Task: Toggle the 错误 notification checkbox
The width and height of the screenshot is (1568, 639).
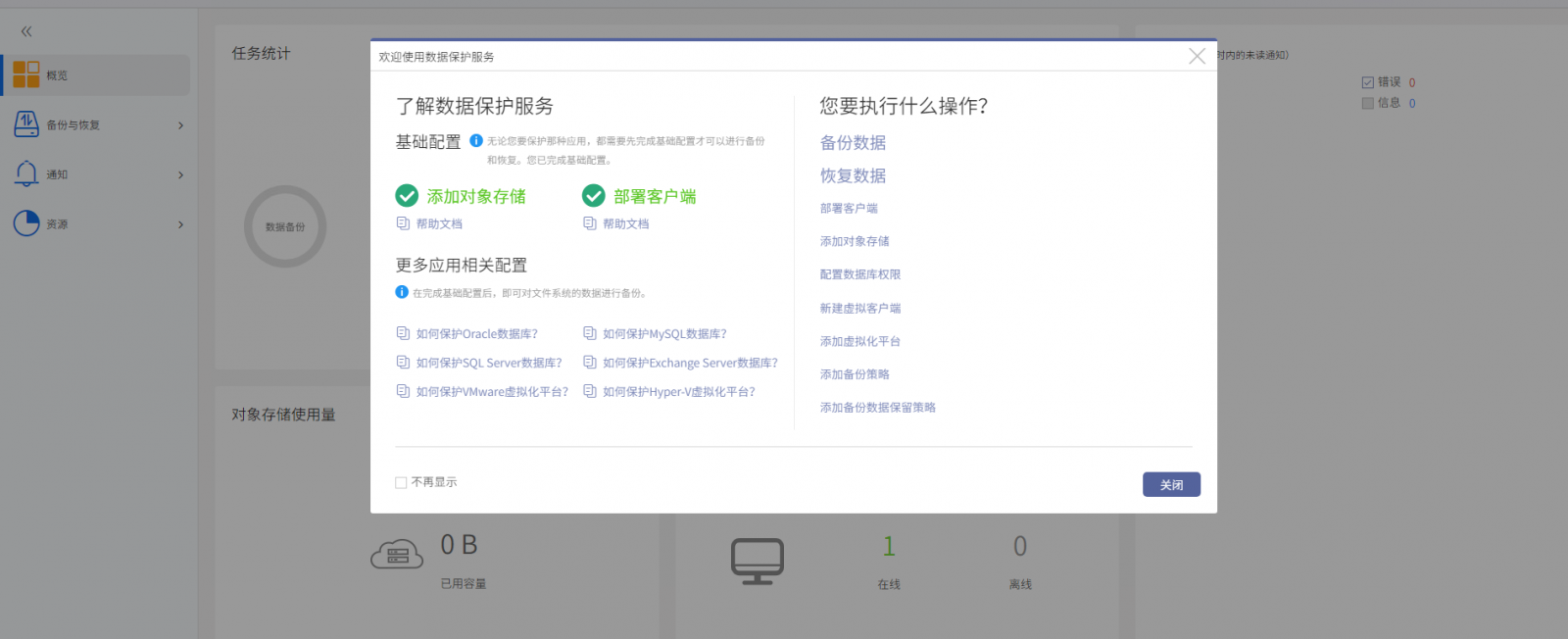Action: (1368, 82)
